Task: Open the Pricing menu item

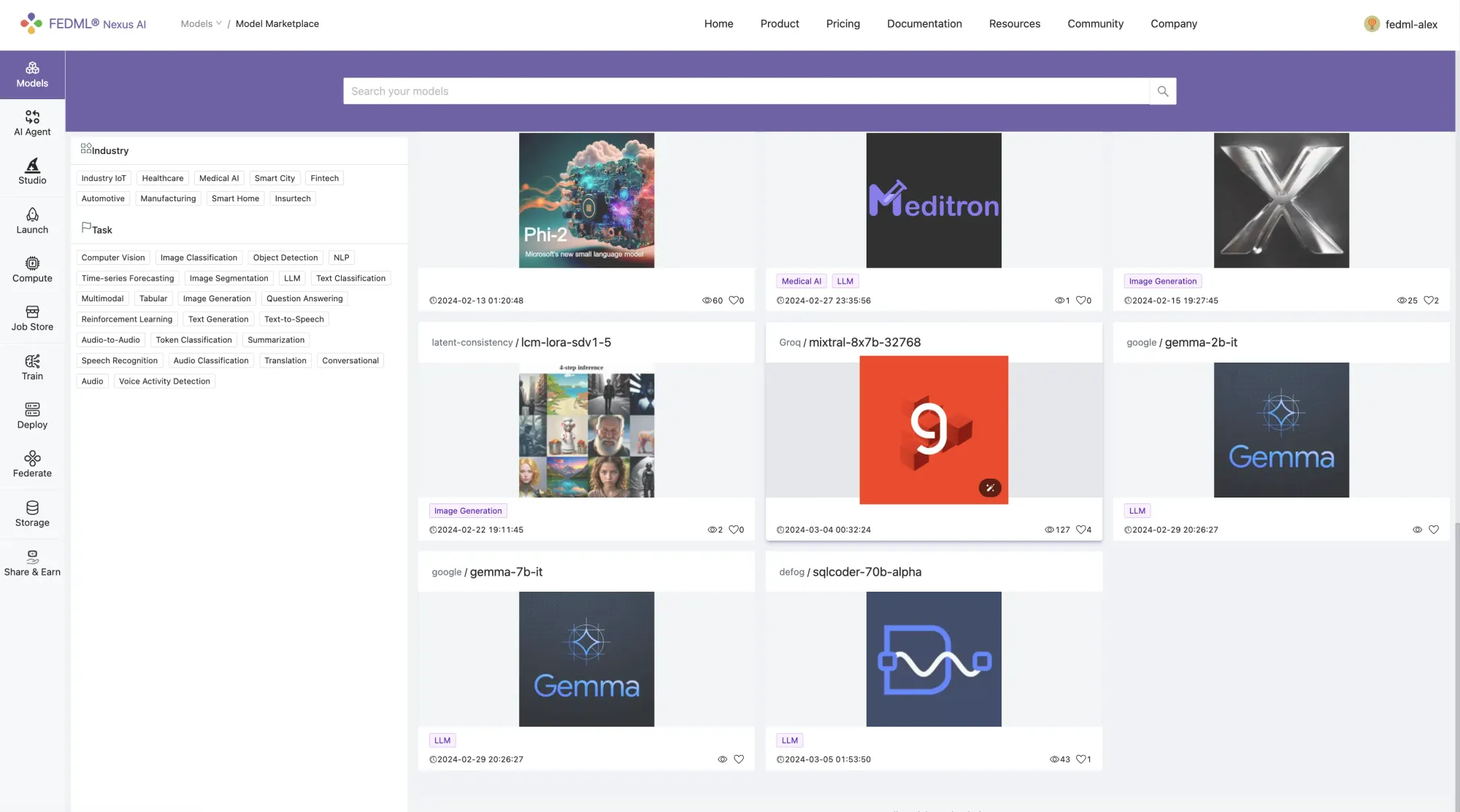Action: (x=842, y=23)
